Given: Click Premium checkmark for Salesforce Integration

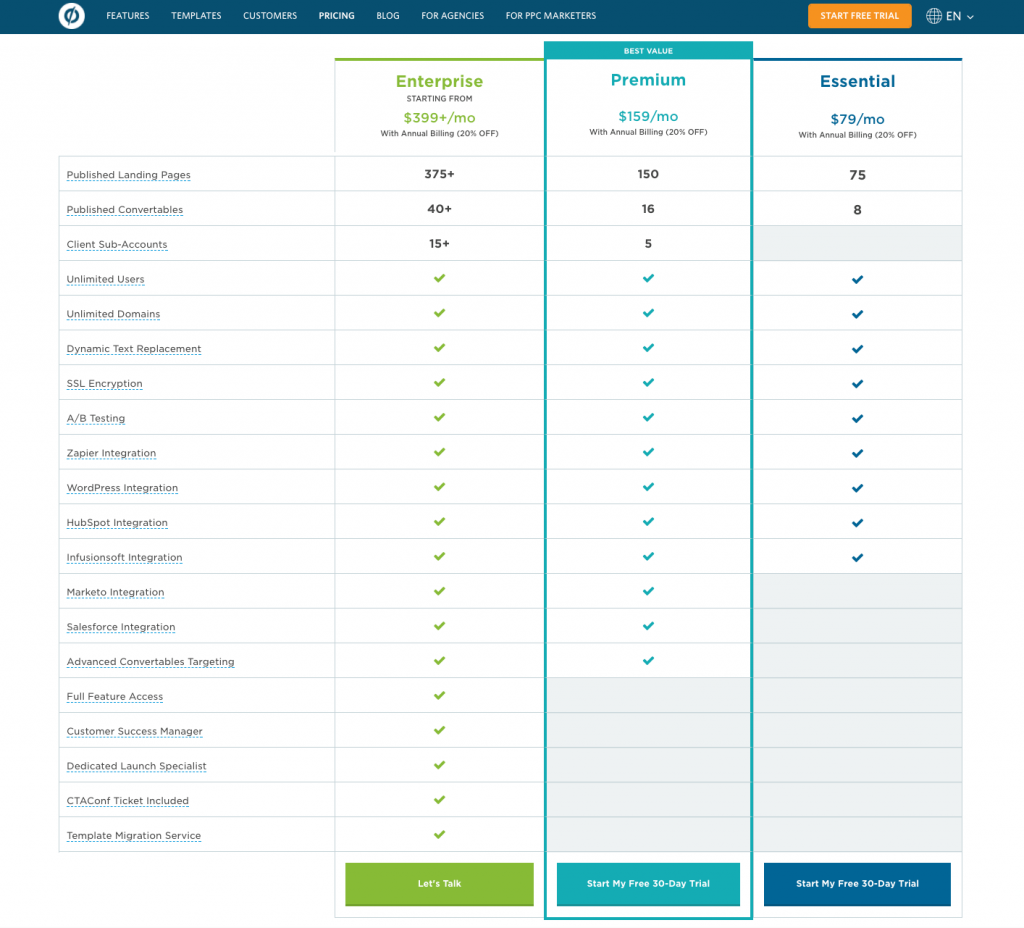Looking at the screenshot, I should tap(648, 626).
